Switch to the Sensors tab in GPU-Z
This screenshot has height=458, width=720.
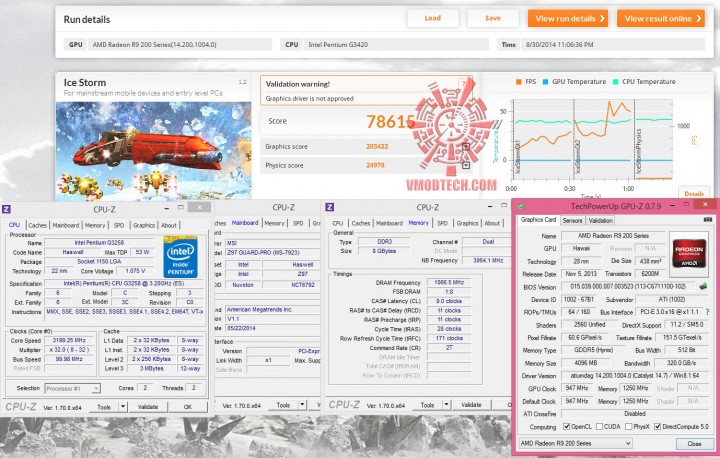(x=572, y=221)
